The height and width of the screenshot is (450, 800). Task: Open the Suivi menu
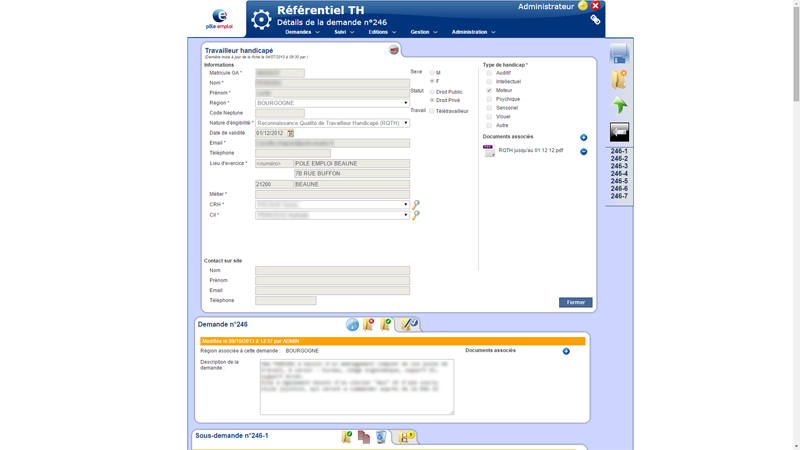(344, 32)
